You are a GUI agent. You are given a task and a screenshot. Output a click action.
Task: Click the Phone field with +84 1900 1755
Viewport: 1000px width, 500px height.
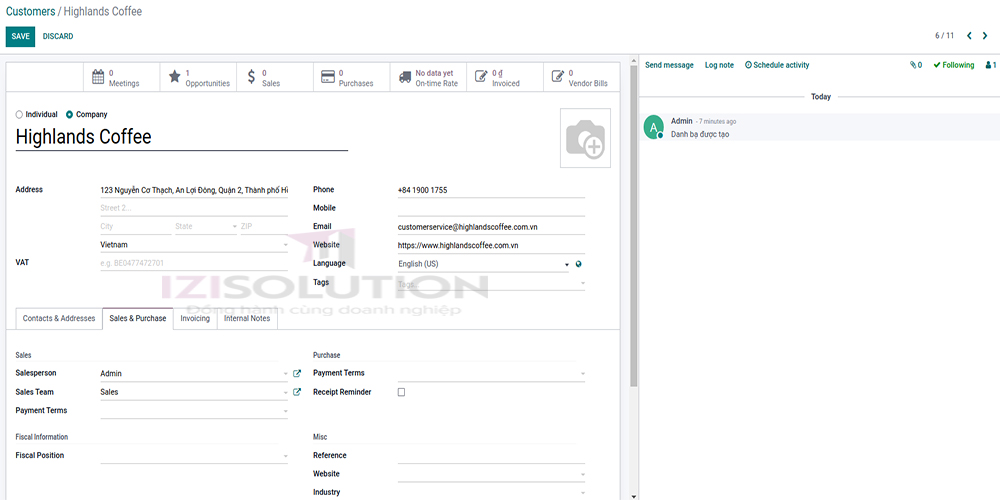[491, 190]
